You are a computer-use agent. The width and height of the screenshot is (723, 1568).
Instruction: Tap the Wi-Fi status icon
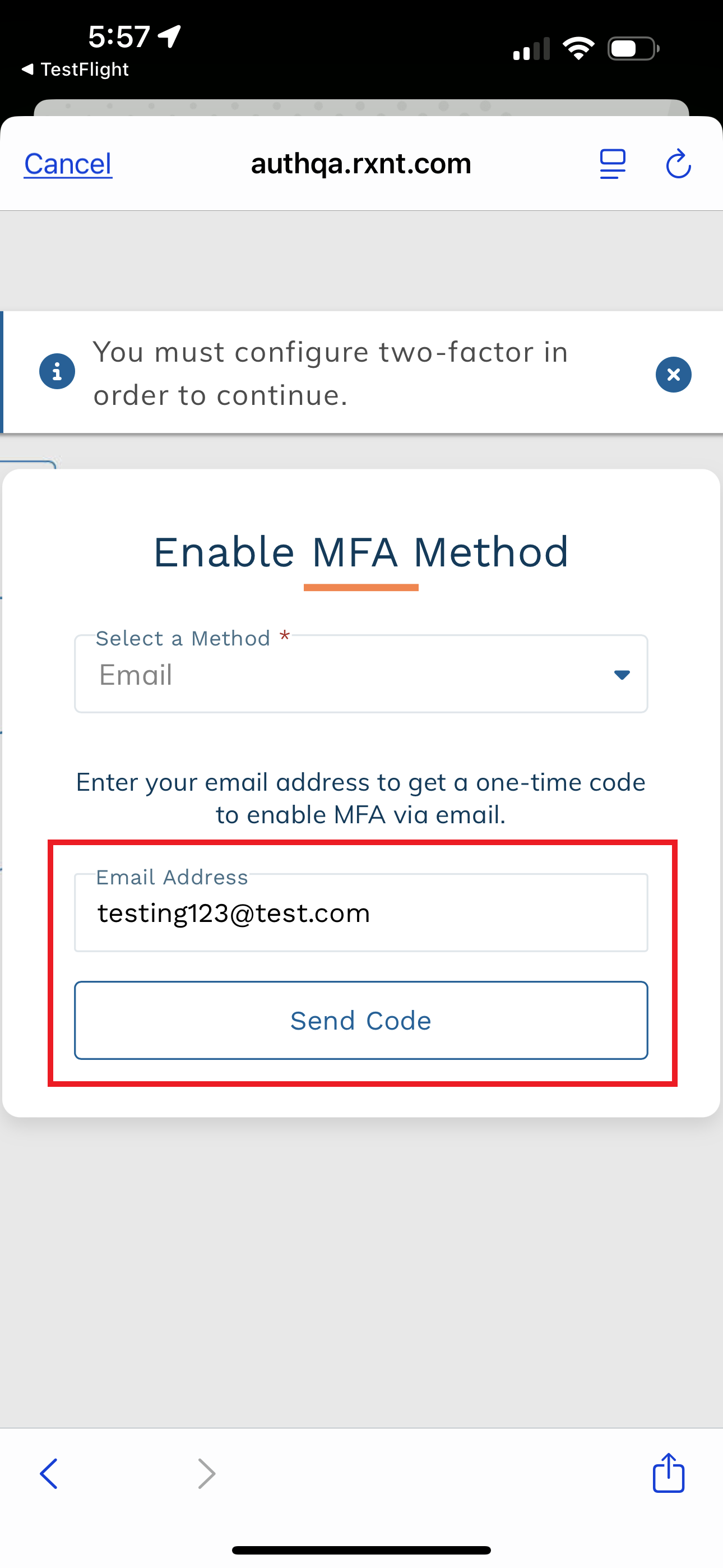tap(578, 49)
